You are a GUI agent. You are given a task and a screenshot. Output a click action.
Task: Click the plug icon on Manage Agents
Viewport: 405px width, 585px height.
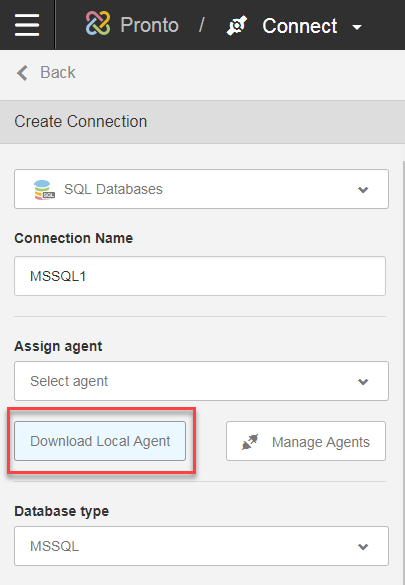(250, 442)
